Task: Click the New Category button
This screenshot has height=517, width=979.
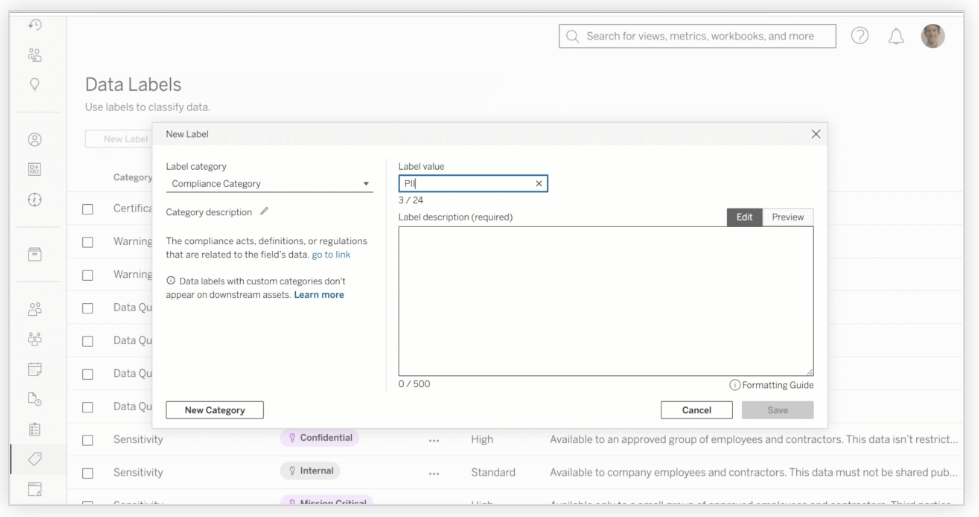Action: coord(214,409)
